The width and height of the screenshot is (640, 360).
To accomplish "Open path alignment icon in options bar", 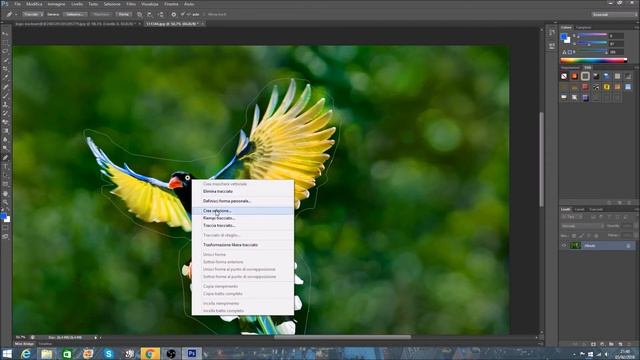I will tap(150, 14).
